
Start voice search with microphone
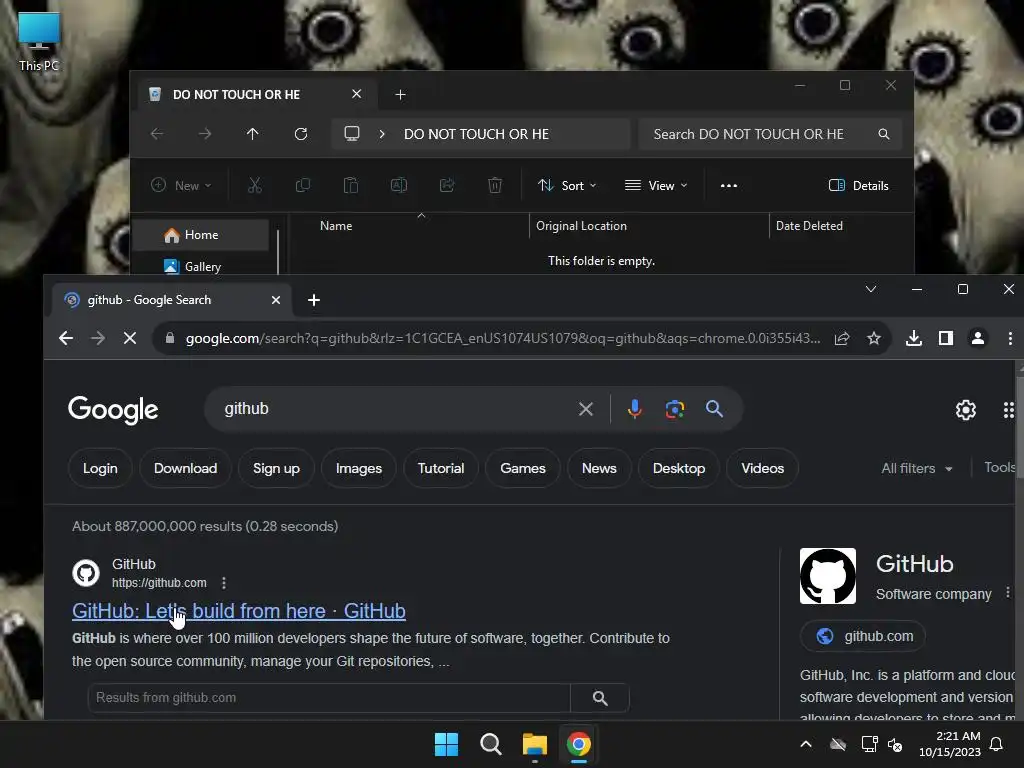click(x=634, y=409)
